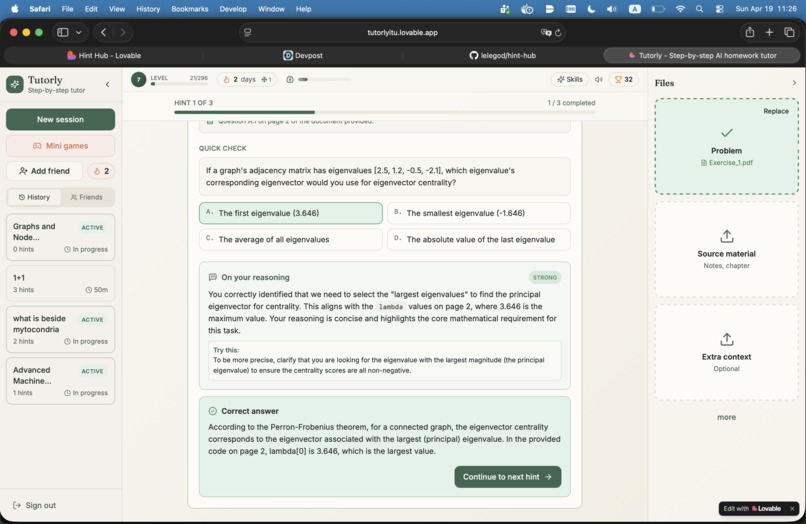Click Replace on the Problem file
The height and width of the screenshot is (524, 806).
[776, 112]
